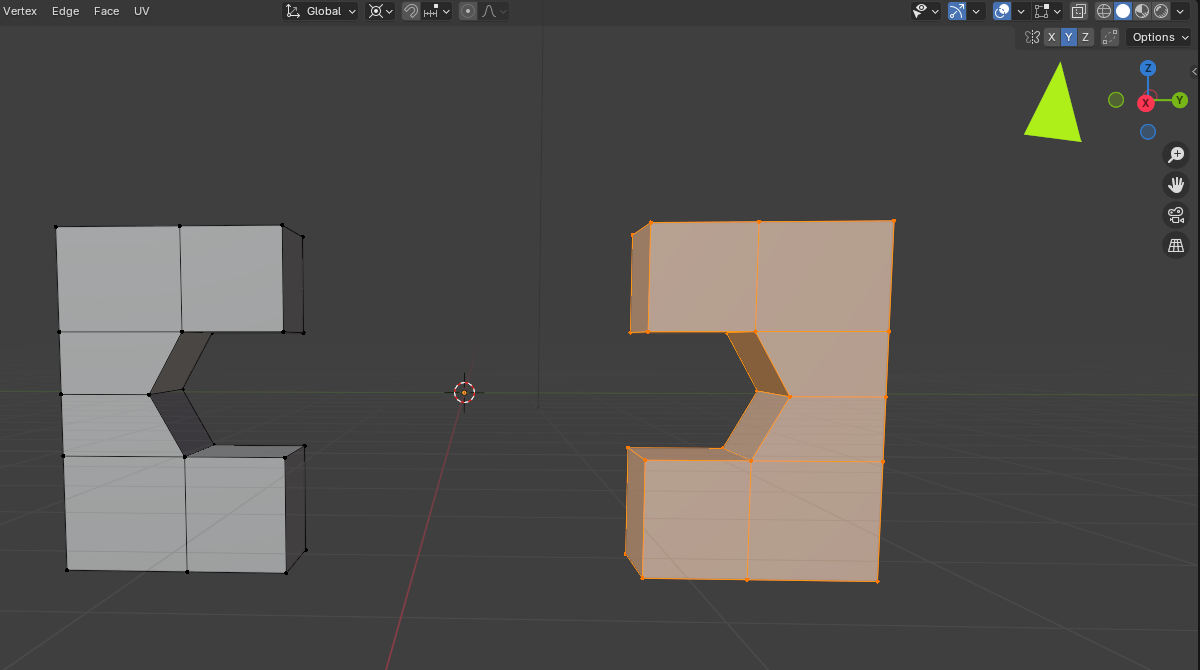
Task: Enable X axis mesh mirroring
Action: click(x=1051, y=37)
